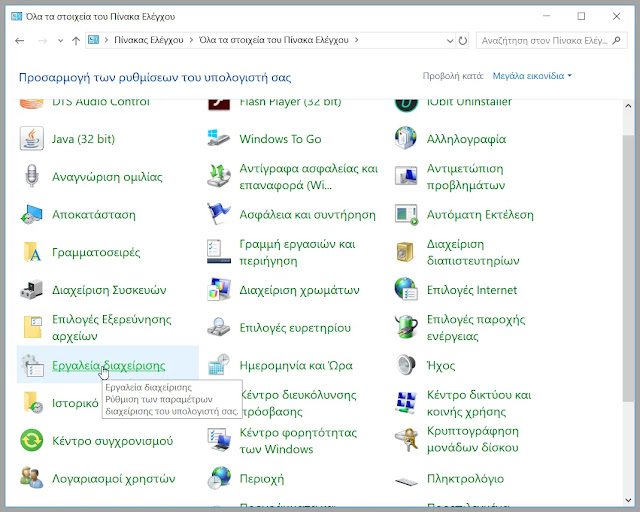Open the Java (32 bit) coffee cup icon
The height and width of the screenshot is (512, 640).
(32, 139)
